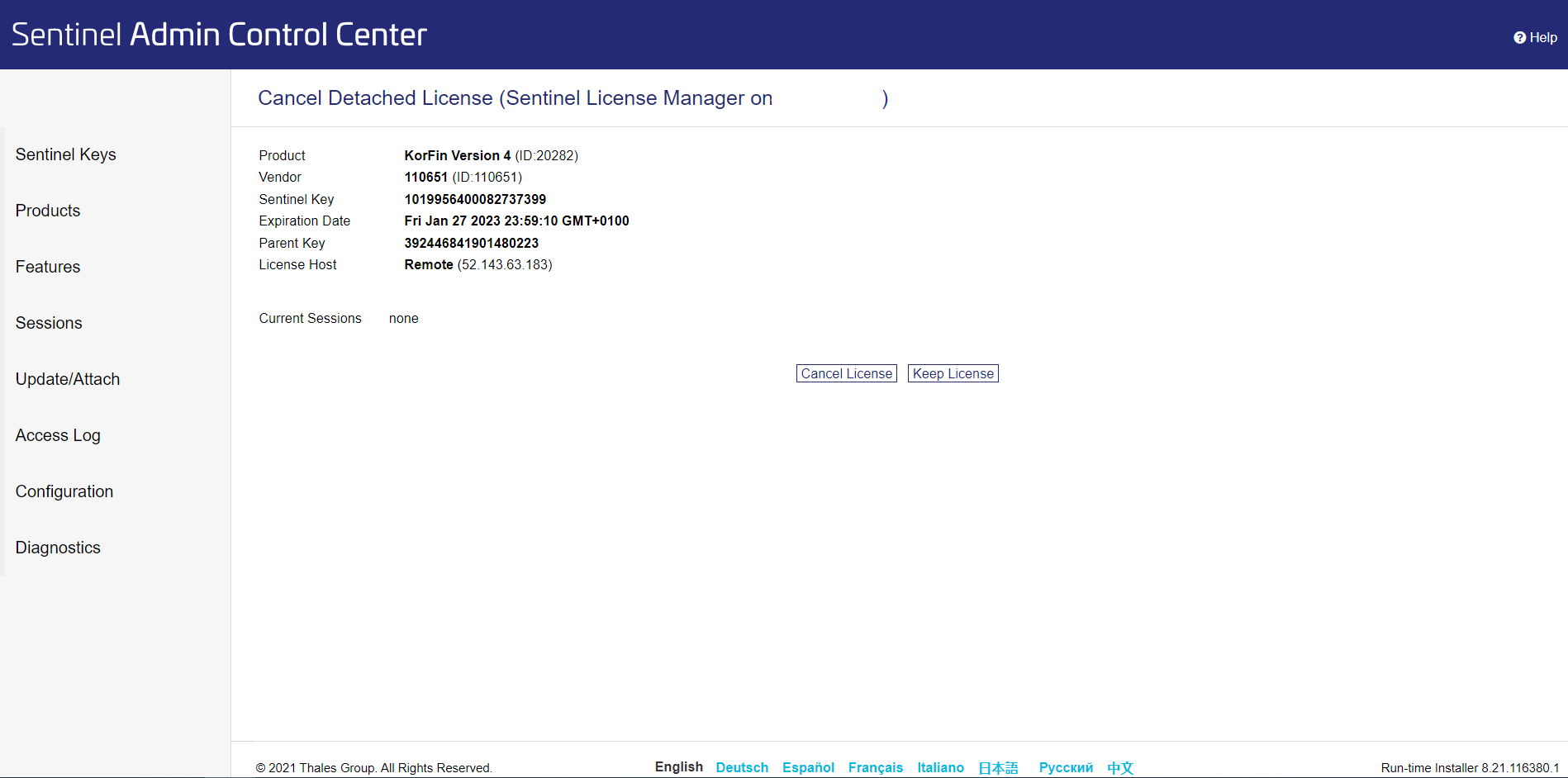1568x778 pixels.
Task: View the Sessions page
Action: click(x=49, y=323)
